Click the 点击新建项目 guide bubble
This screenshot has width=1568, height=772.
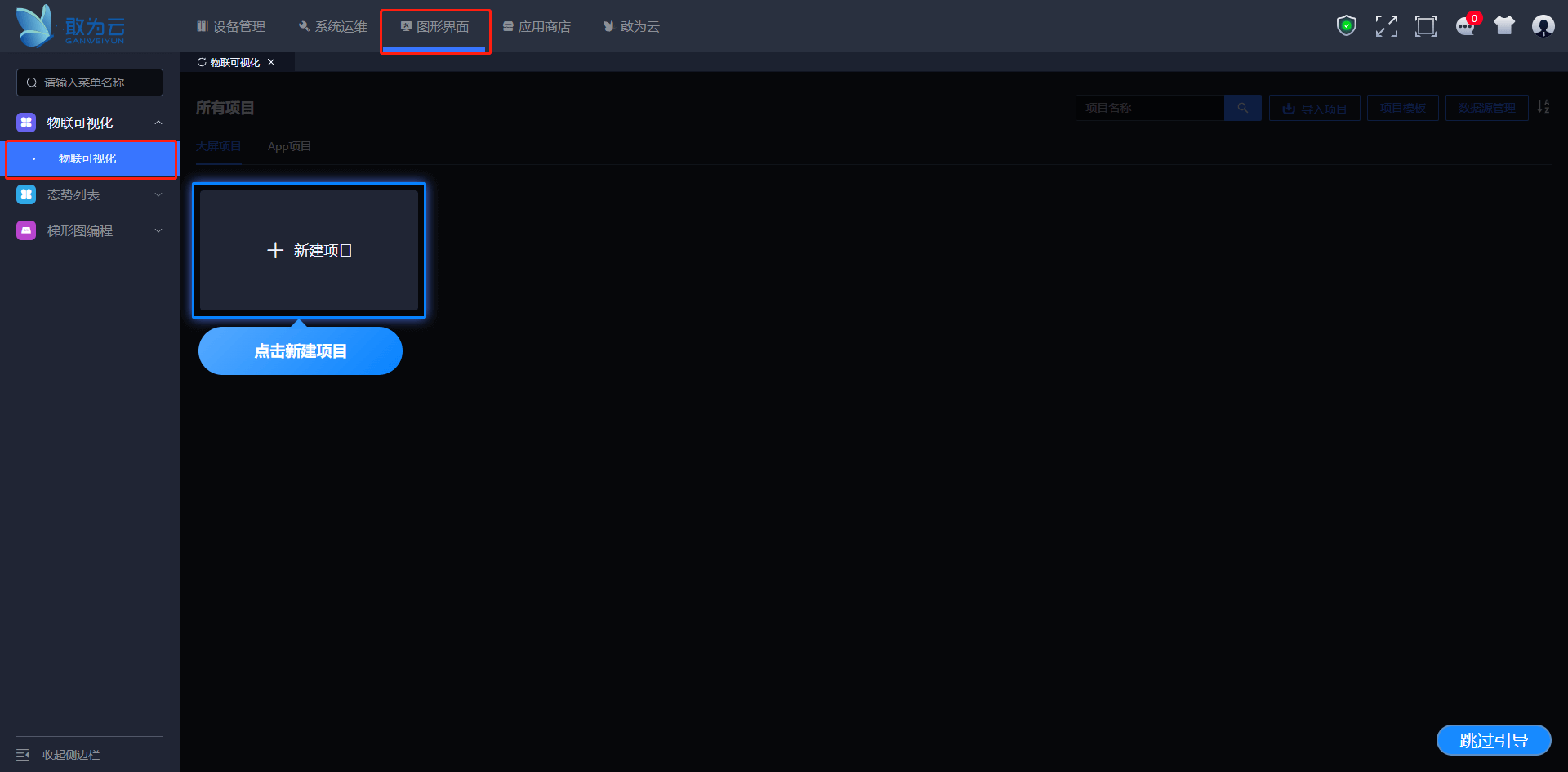pyautogui.click(x=301, y=351)
